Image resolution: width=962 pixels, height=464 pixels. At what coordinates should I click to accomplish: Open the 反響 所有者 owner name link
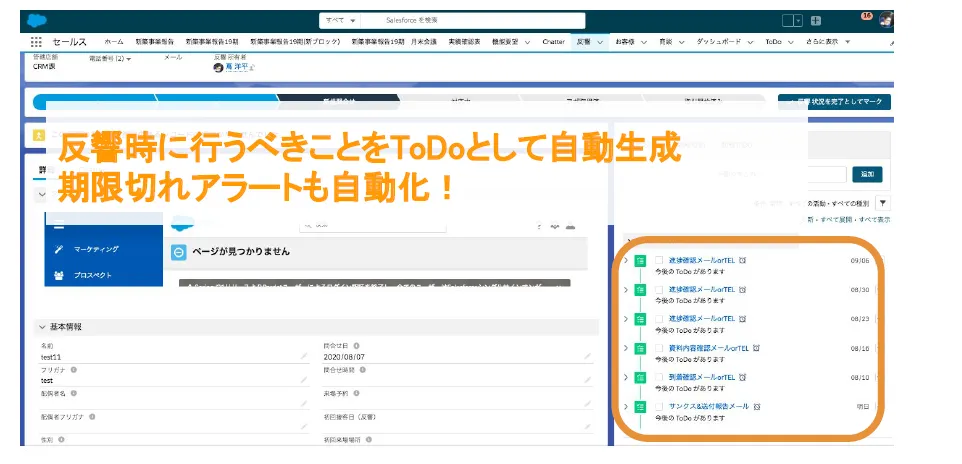[x=235, y=67]
